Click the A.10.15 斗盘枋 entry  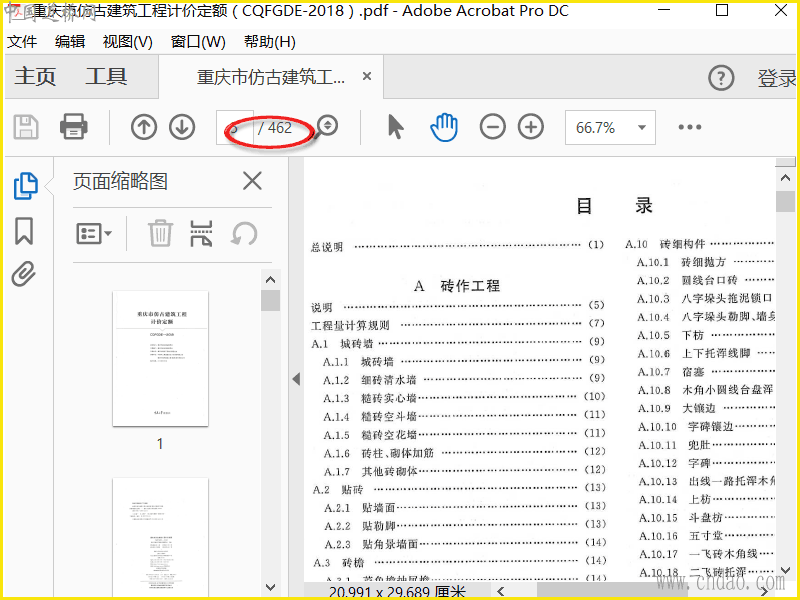pos(707,518)
